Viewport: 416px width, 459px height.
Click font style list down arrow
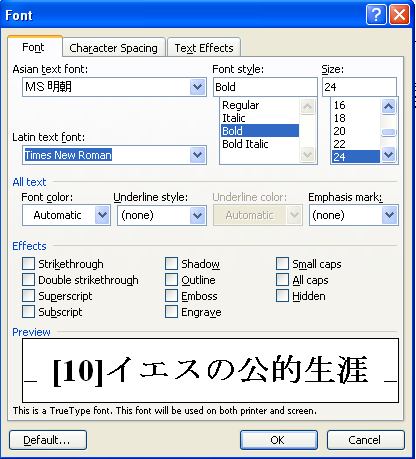pos(307,155)
